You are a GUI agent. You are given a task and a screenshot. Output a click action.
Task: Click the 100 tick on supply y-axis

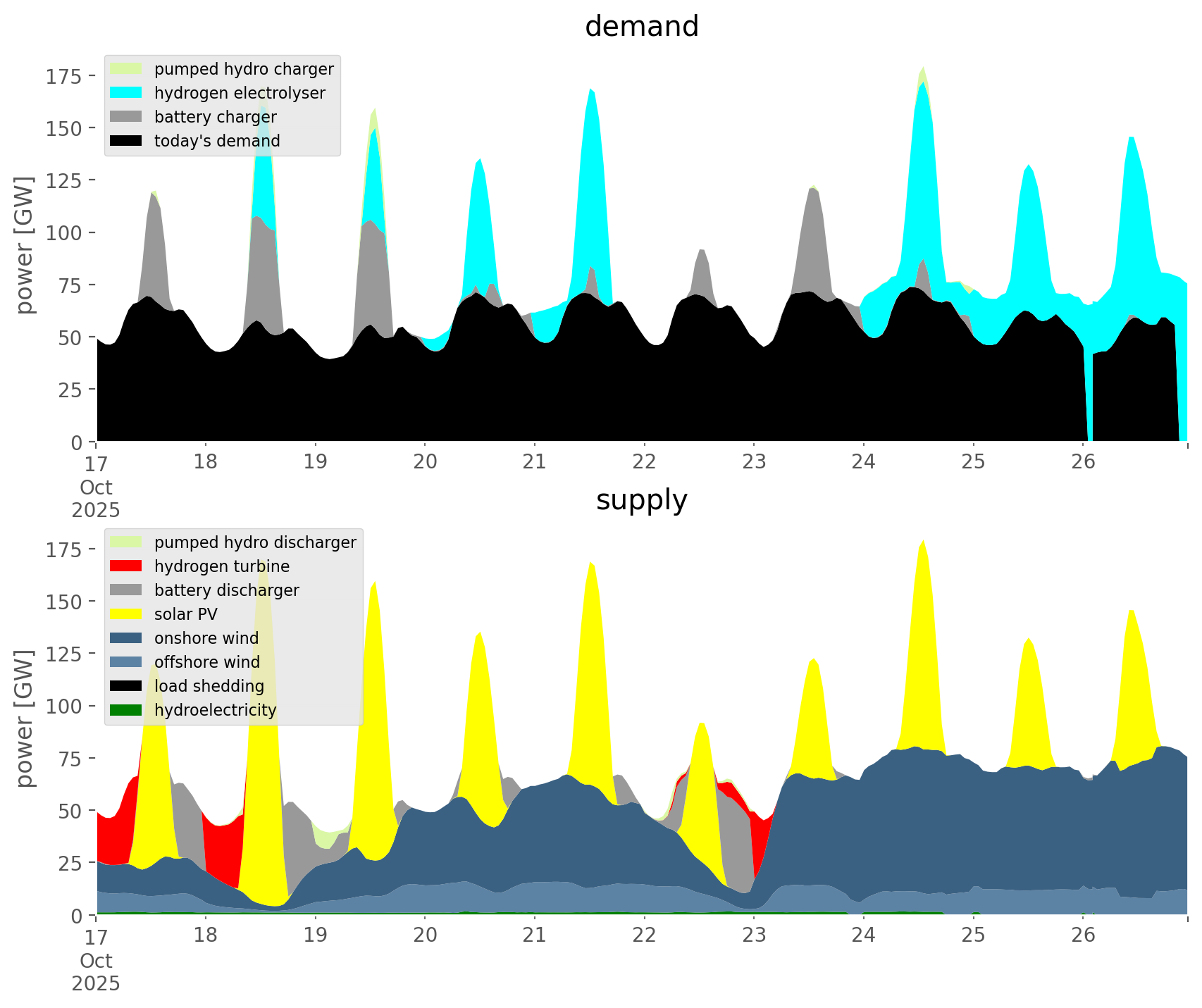click(64, 706)
